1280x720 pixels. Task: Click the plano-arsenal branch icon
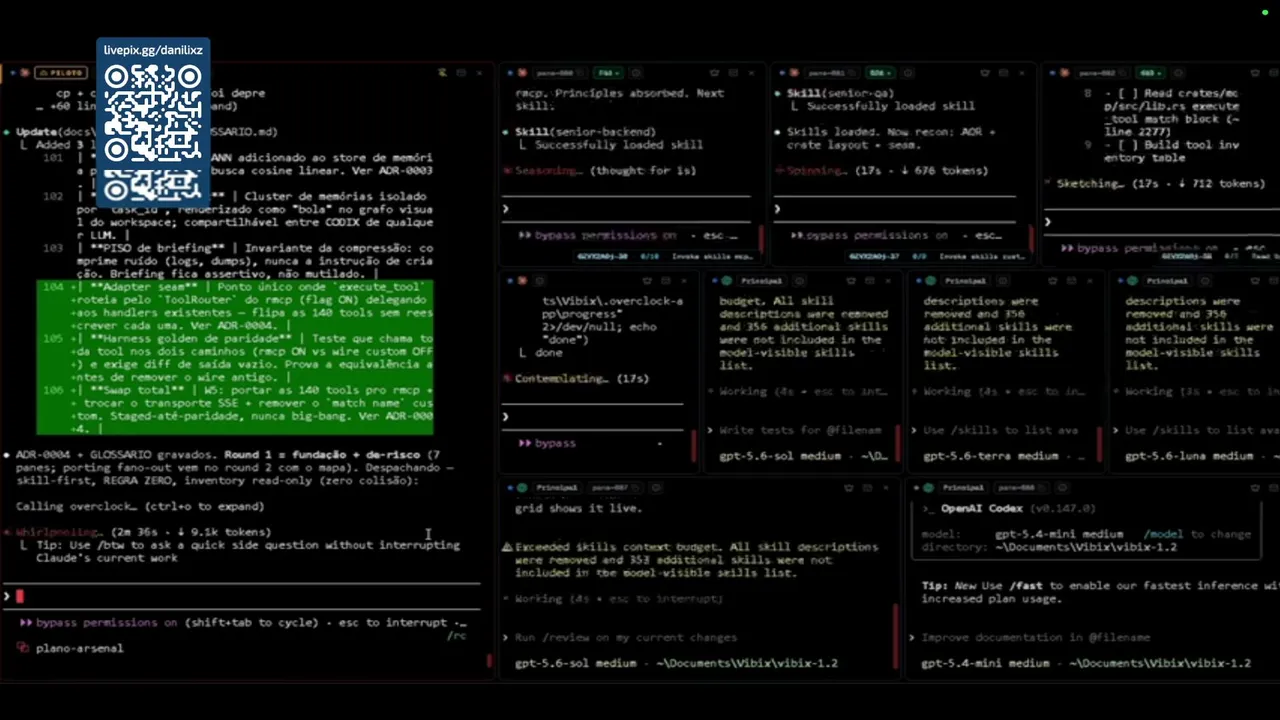[23, 648]
